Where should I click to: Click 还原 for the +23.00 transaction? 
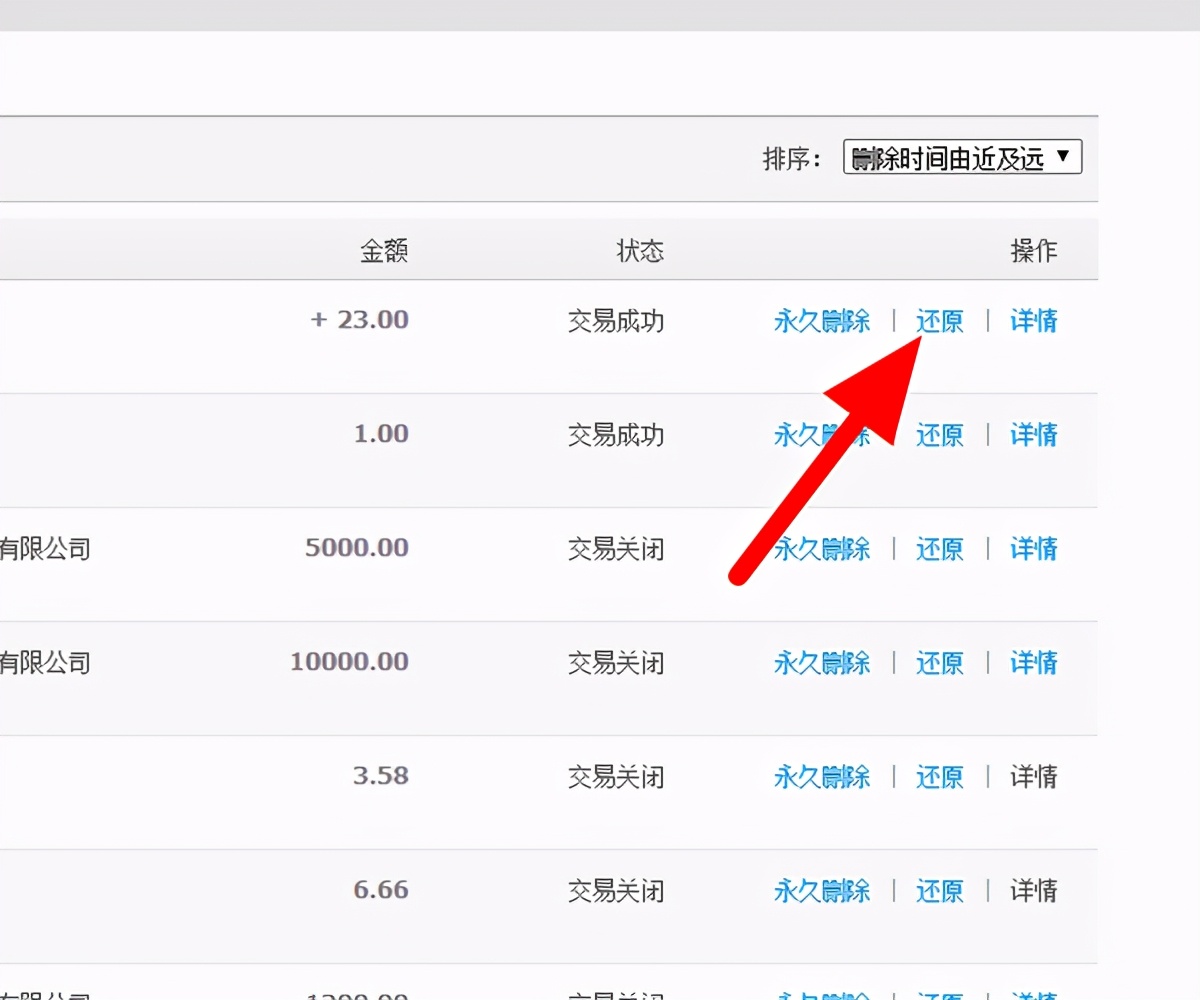(x=939, y=322)
